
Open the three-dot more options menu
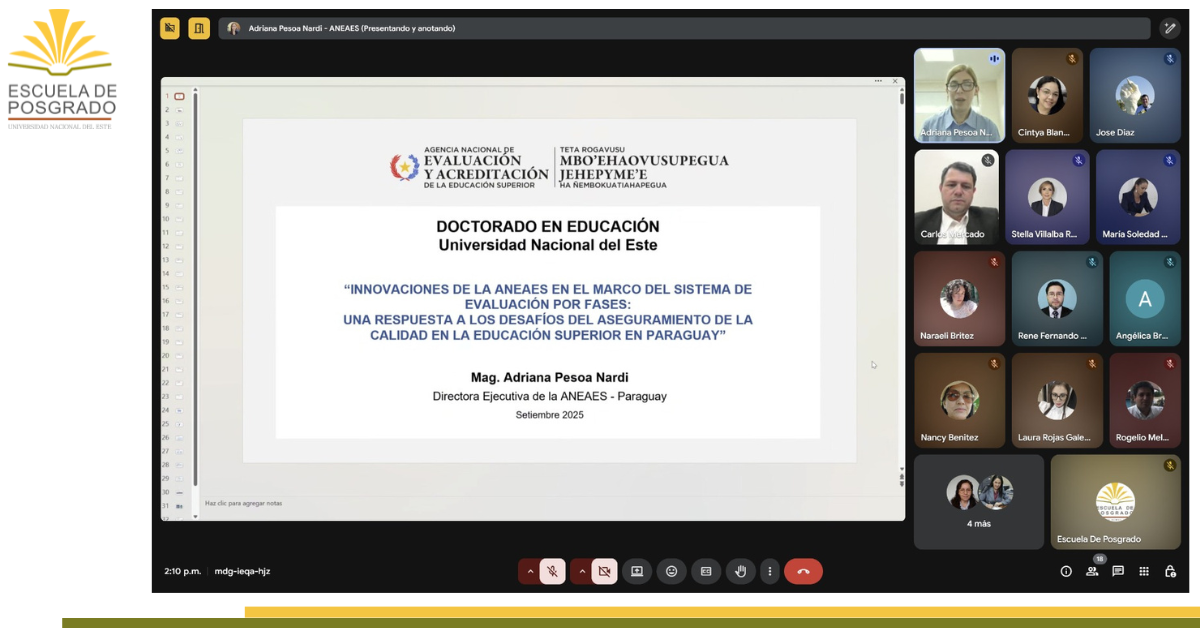(x=769, y=571)
